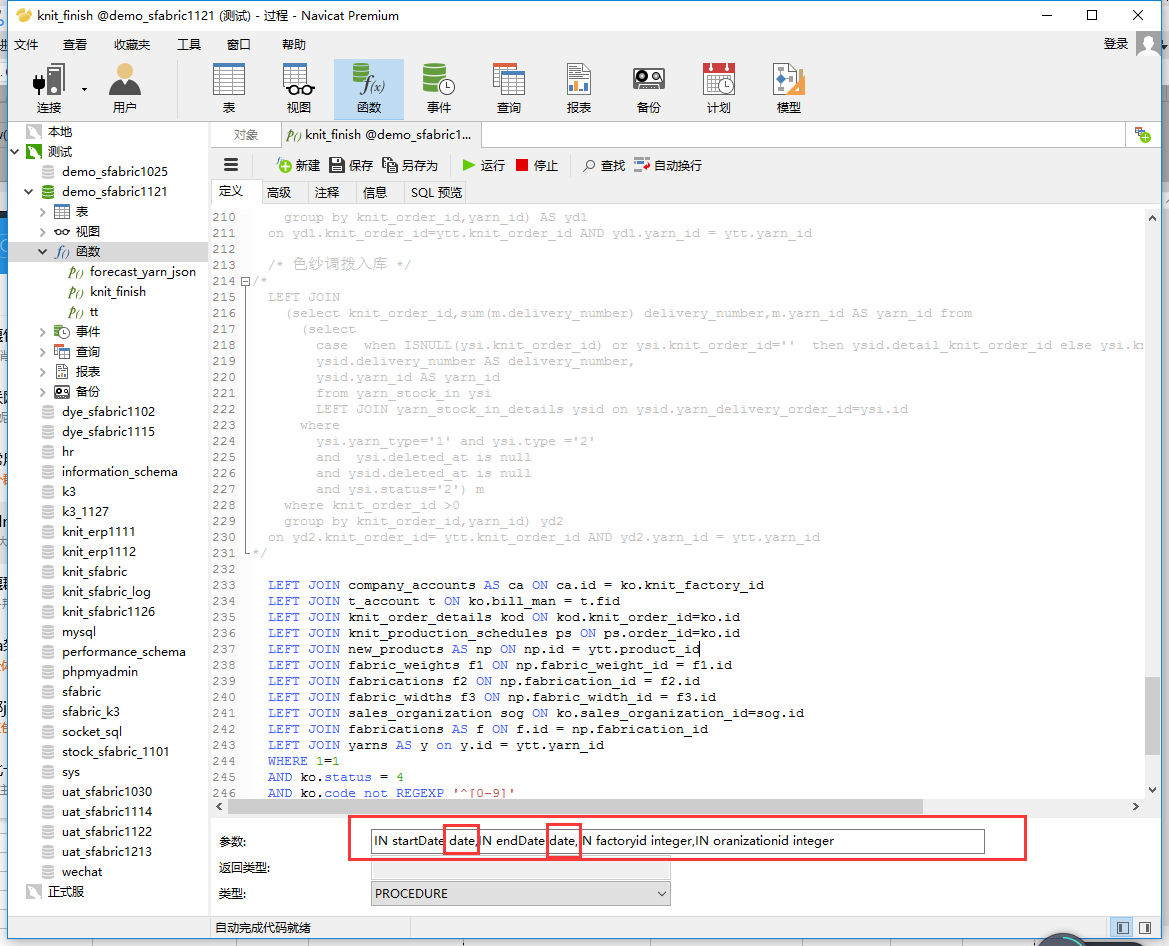Open the 查询 (Query) toolbar icon
The image size is (1169, 946).
tap(508, 87)
